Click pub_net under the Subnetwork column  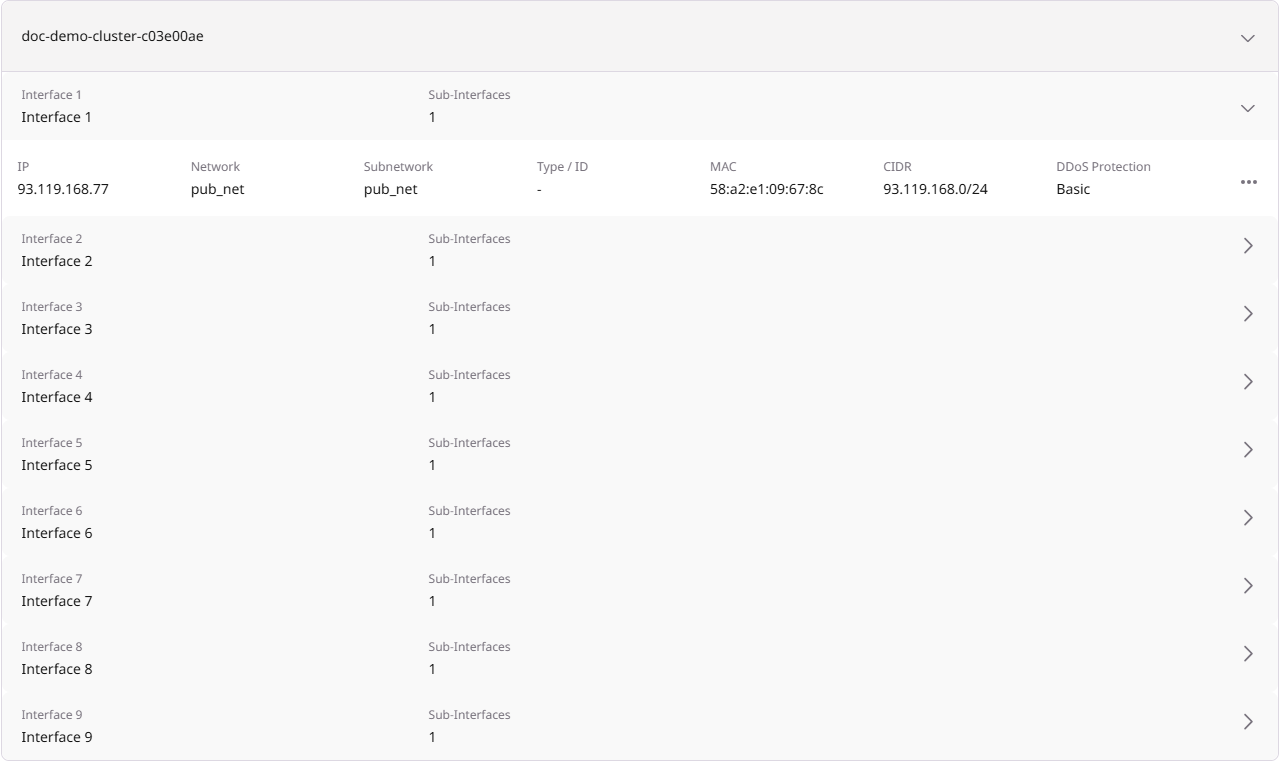click(x=390, y=189)
